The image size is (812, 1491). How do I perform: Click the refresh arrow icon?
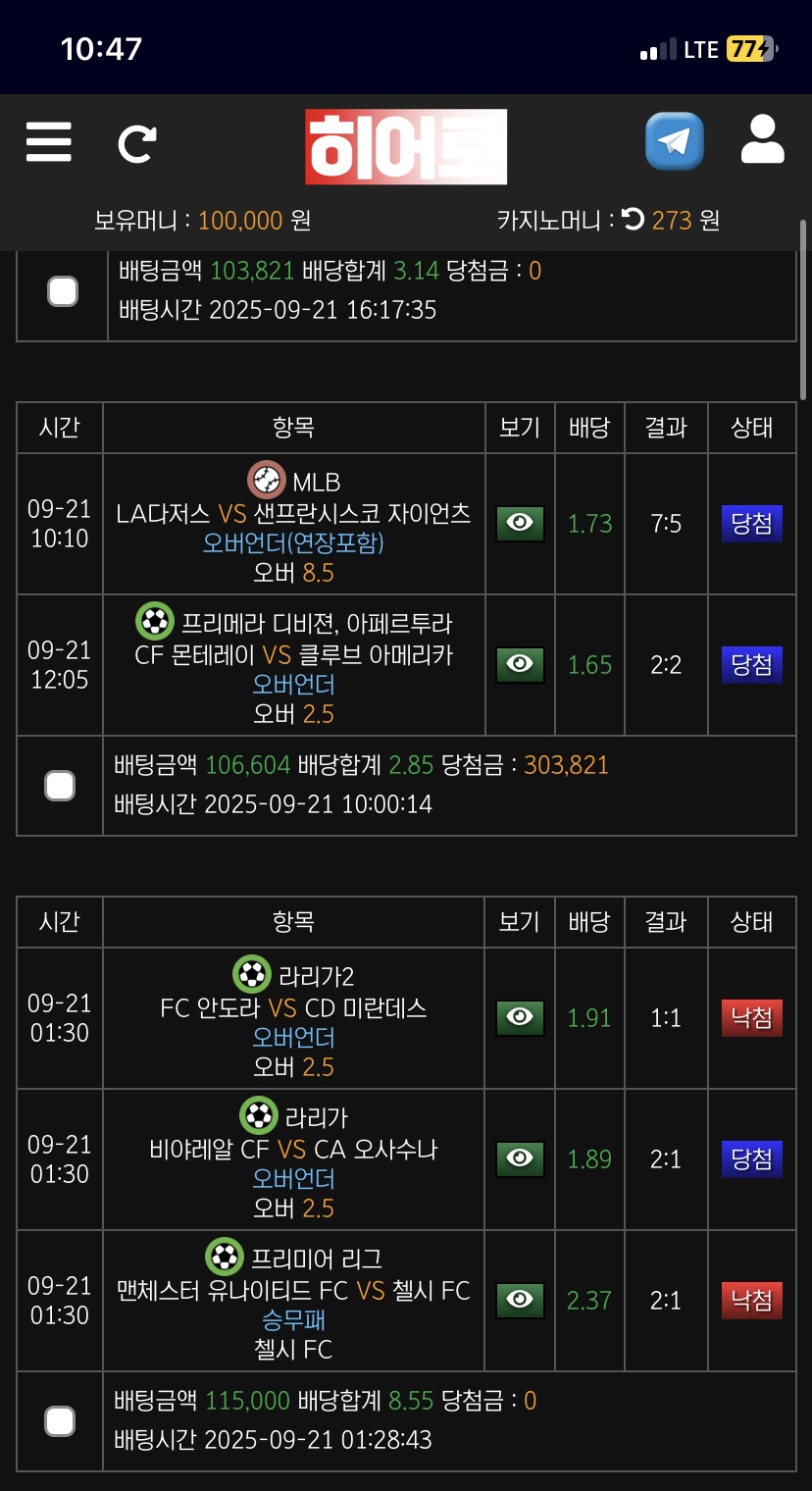[x=137, y=143]
